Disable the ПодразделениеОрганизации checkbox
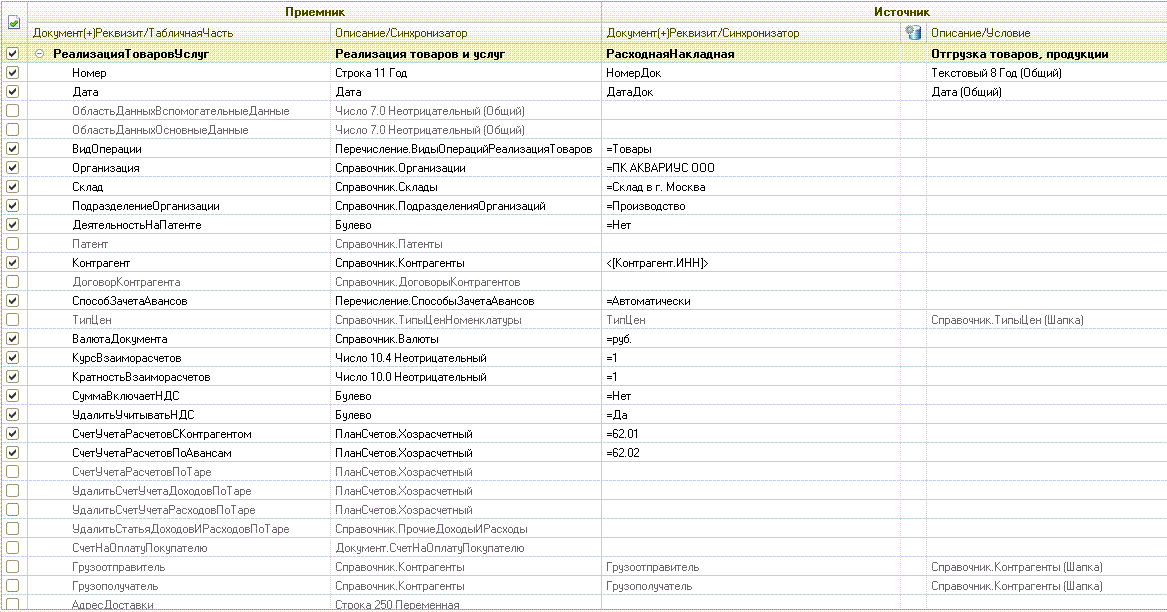The width and height of the screenshot is (1167, 612). [x=13, y=205]
